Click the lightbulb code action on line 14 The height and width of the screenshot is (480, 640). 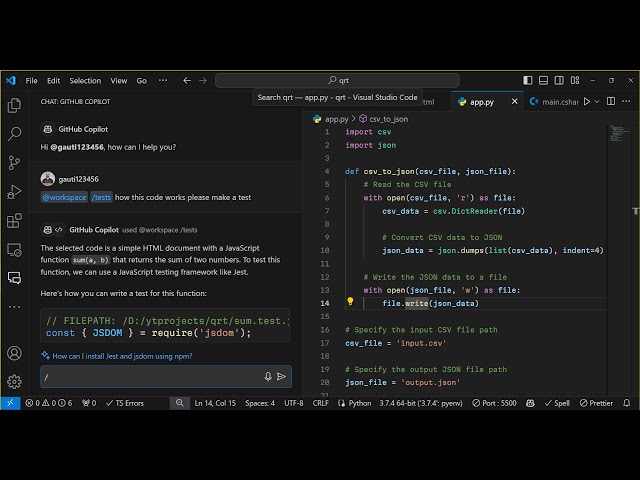tap(350, 302)
